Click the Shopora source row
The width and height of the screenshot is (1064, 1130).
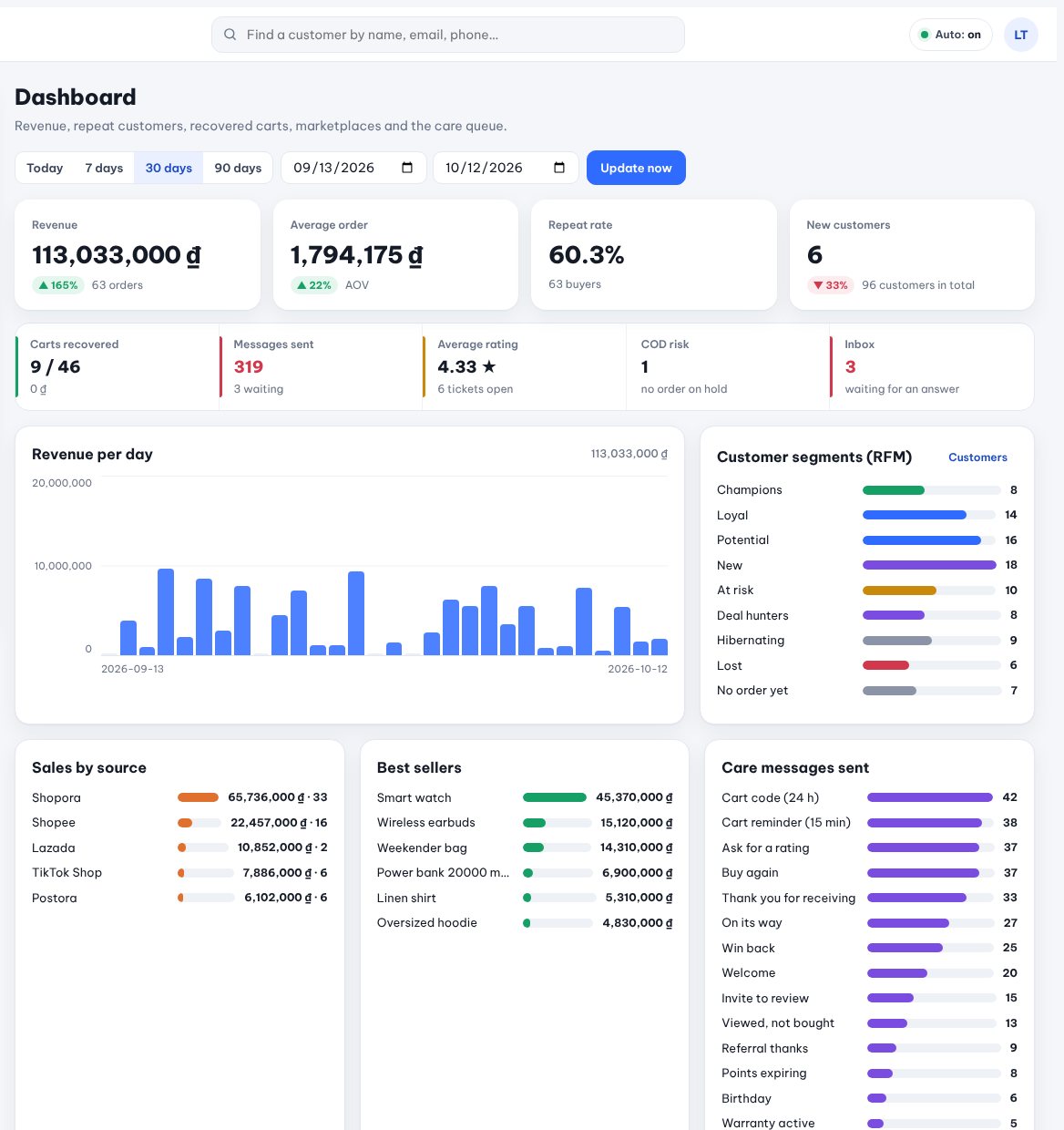click(x=179, y=797)
